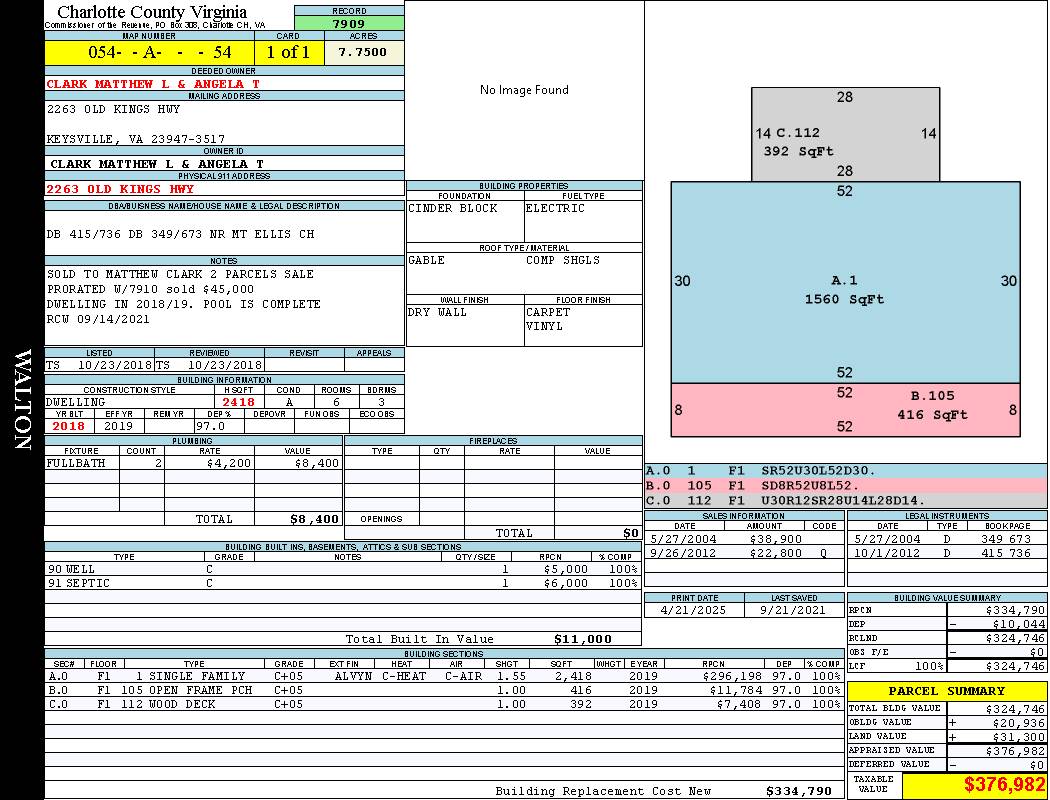Click the plumbing rate $4,200
The height and width of the screenshot is (800, 1050).
tap(229, 463)
